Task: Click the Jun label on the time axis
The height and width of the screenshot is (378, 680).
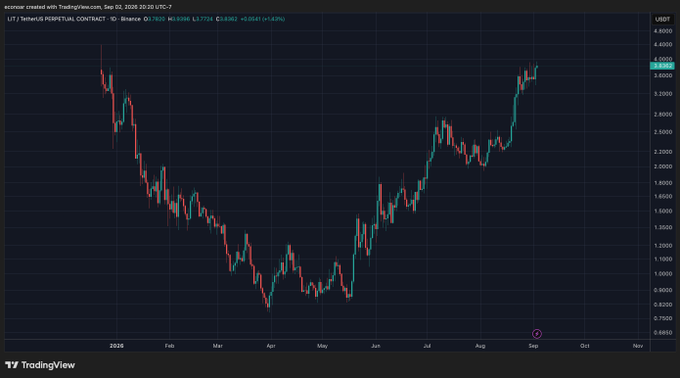Action: pos(375,345)
